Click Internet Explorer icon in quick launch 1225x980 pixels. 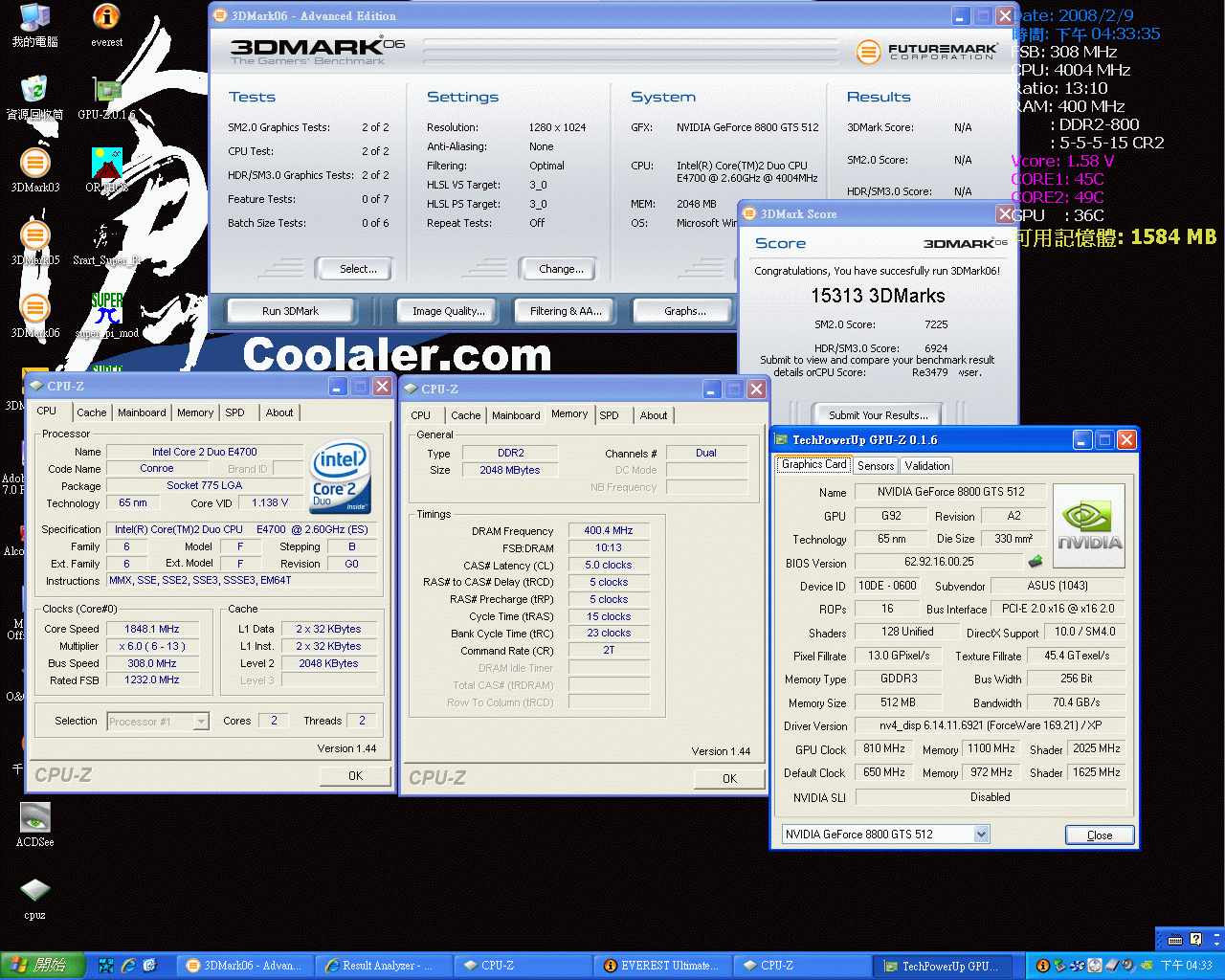pyautogui.click(x=128, y=966)
